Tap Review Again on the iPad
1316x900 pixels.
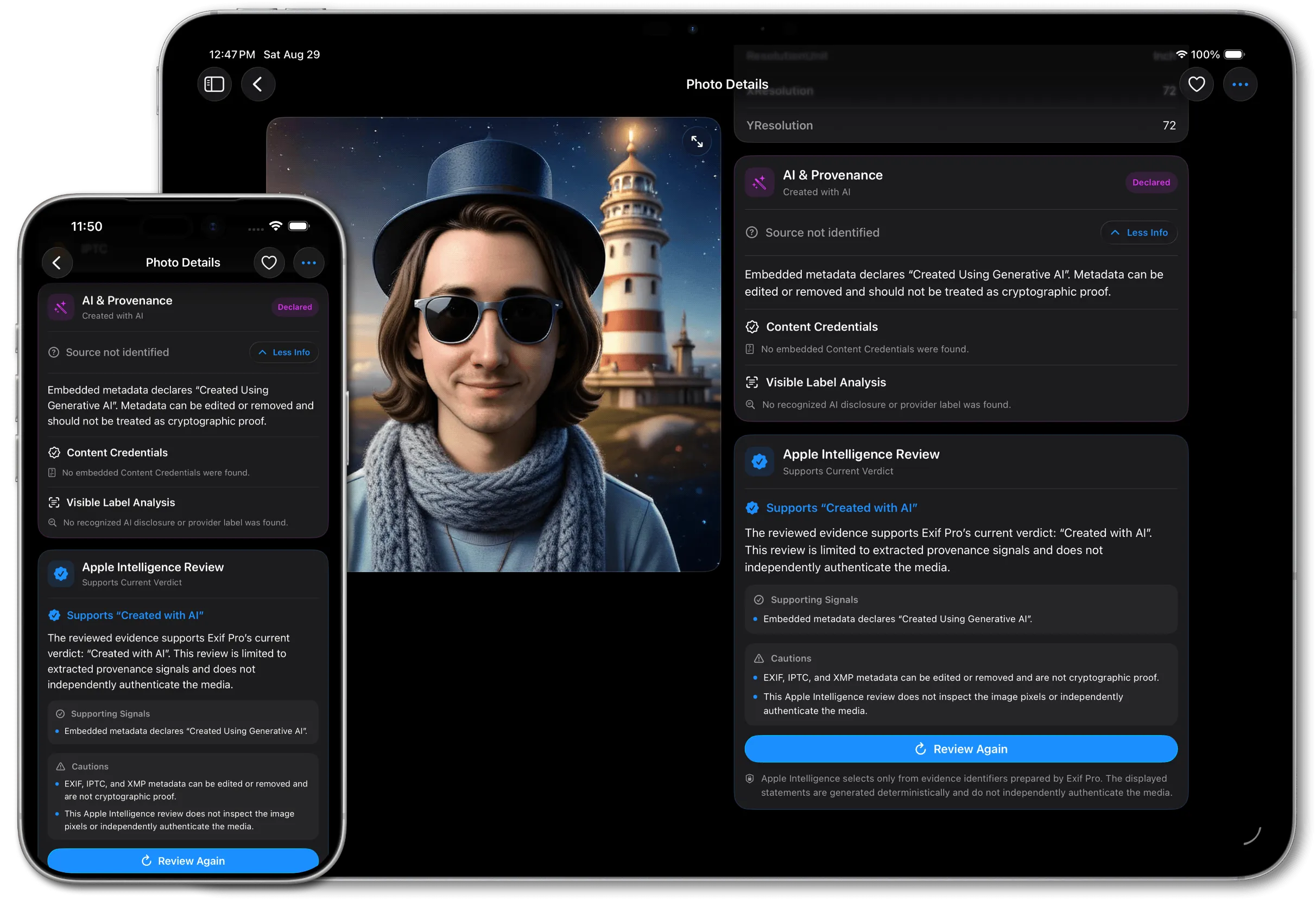coord(961,749)
